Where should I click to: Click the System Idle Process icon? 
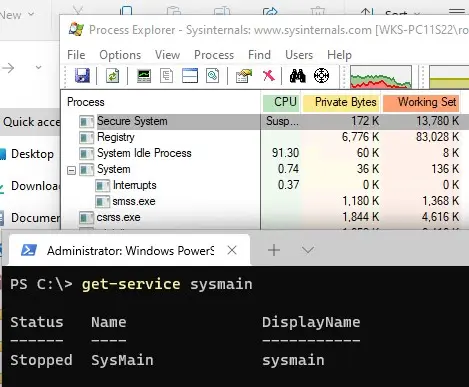pyautogui.click(x=86, y=153)
